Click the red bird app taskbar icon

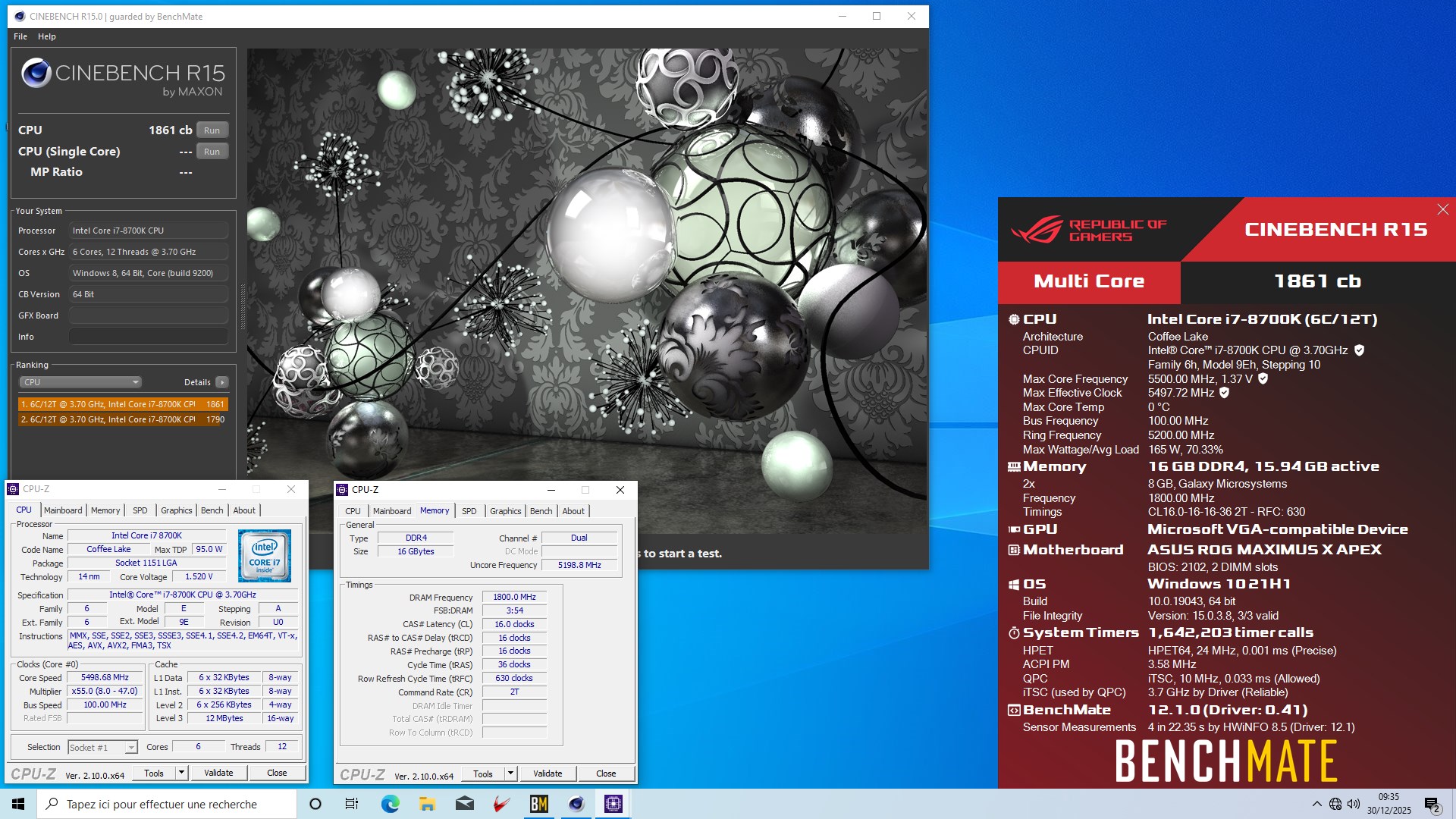pos(501,804)
